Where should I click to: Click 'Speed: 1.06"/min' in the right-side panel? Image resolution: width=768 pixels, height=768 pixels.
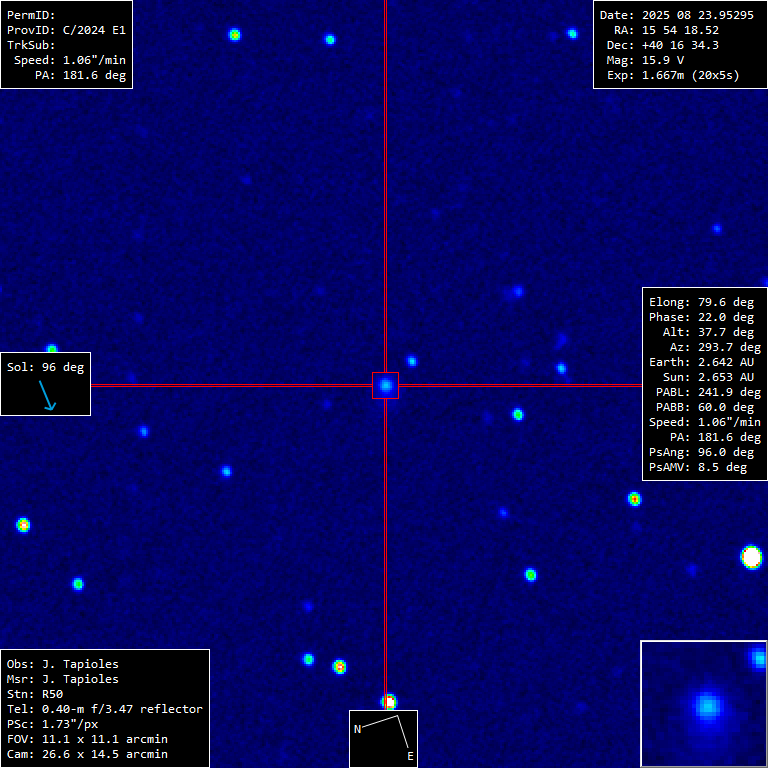point(705,422)
